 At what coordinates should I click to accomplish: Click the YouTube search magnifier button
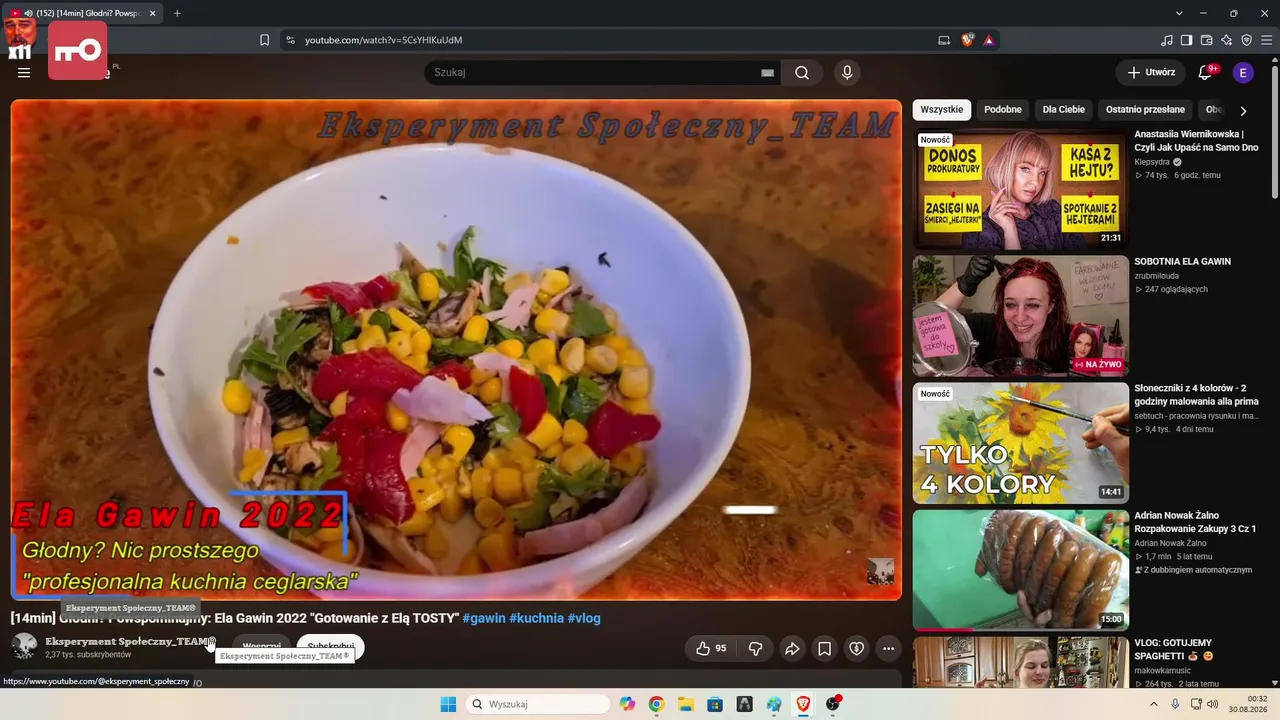point(802,73)
